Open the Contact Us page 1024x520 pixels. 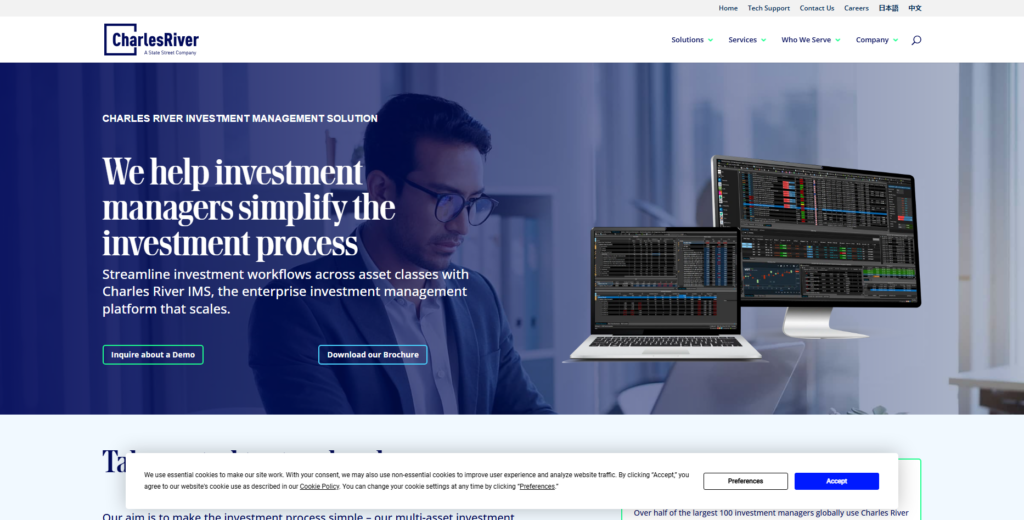coord(816,8)
